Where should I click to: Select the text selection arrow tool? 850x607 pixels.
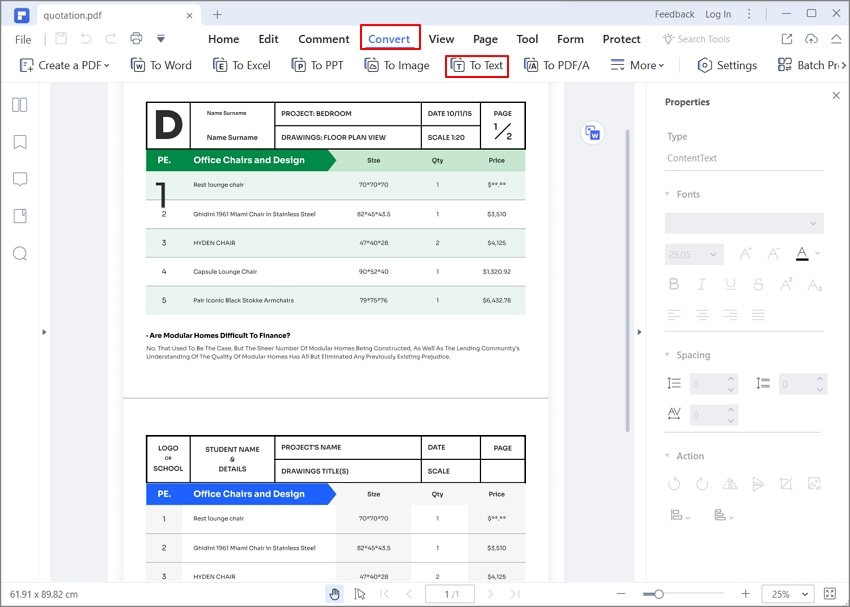pos(360,593)
